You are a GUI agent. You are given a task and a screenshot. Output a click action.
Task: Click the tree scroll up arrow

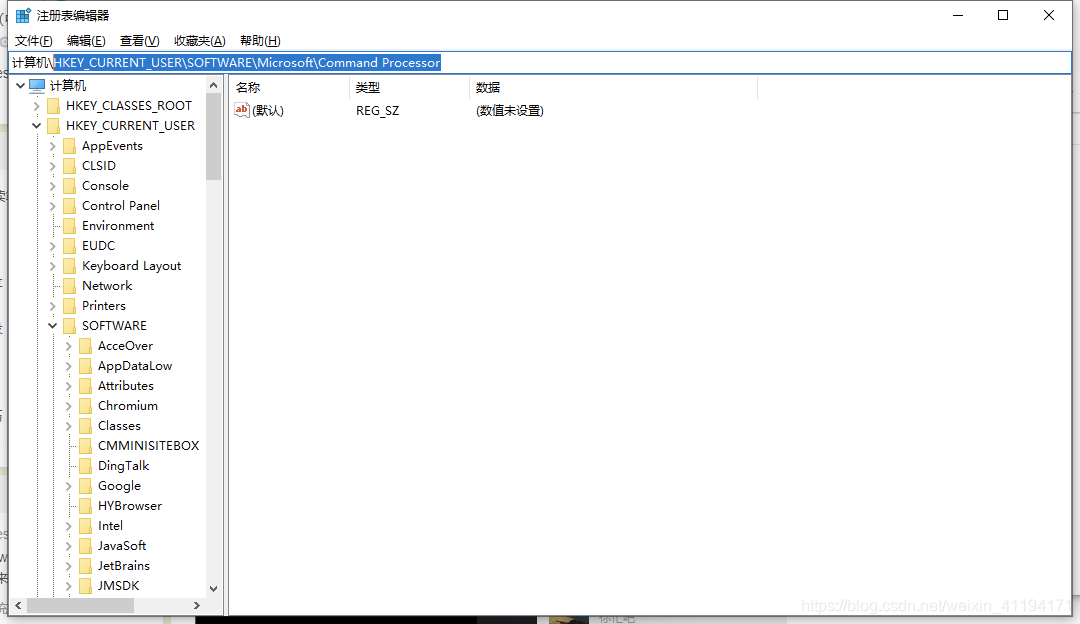click(214, 85)
